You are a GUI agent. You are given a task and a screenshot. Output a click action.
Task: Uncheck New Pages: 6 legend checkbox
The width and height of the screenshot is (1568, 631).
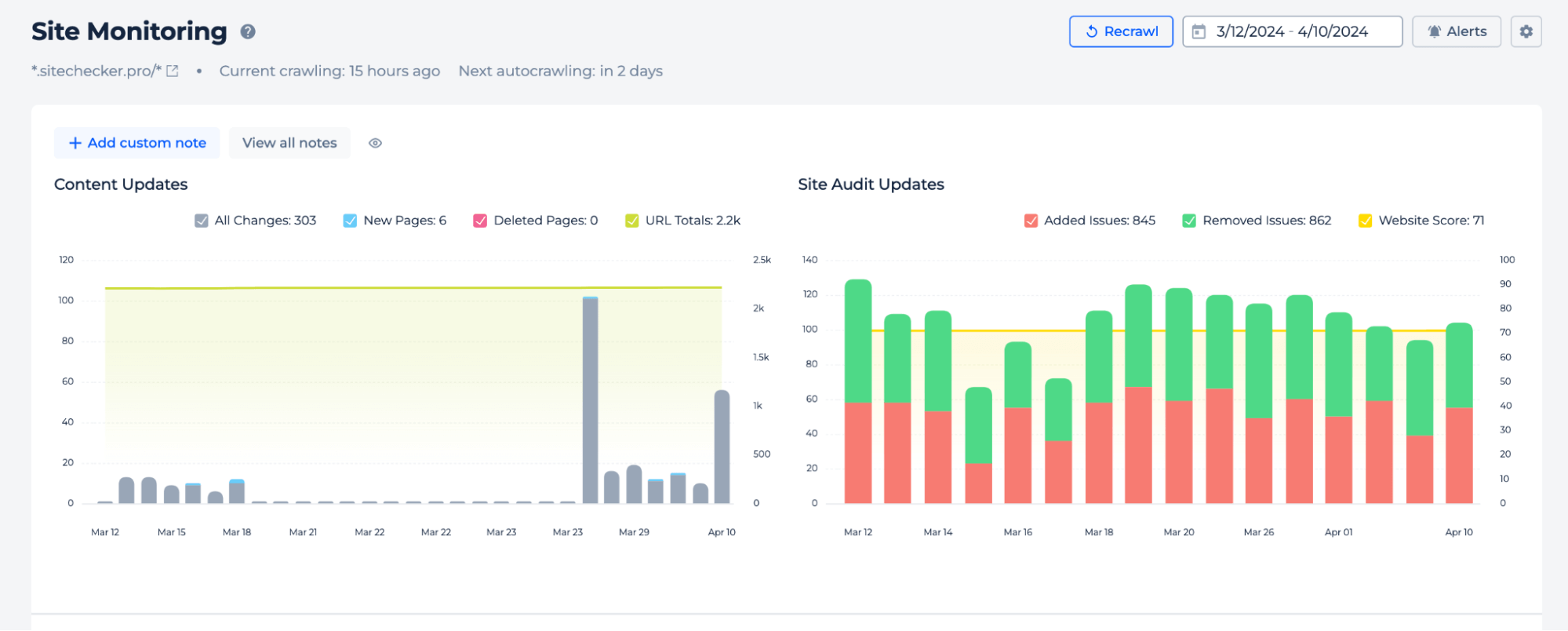click(350, 221)
